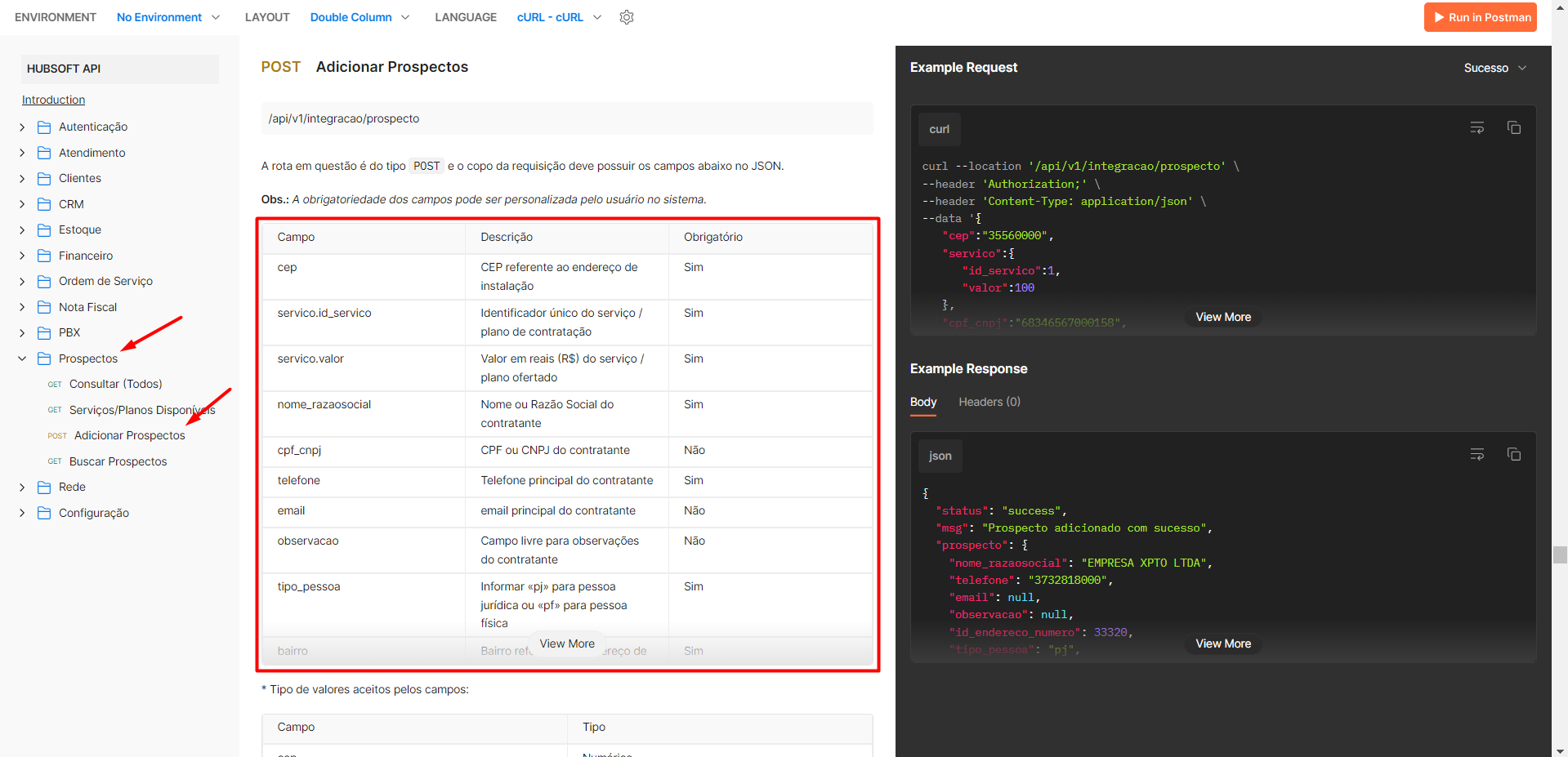Image resolution: width=1568 pixels, height=757 pixels.
Task: Copy the curl example request code
Action: 1514,128
